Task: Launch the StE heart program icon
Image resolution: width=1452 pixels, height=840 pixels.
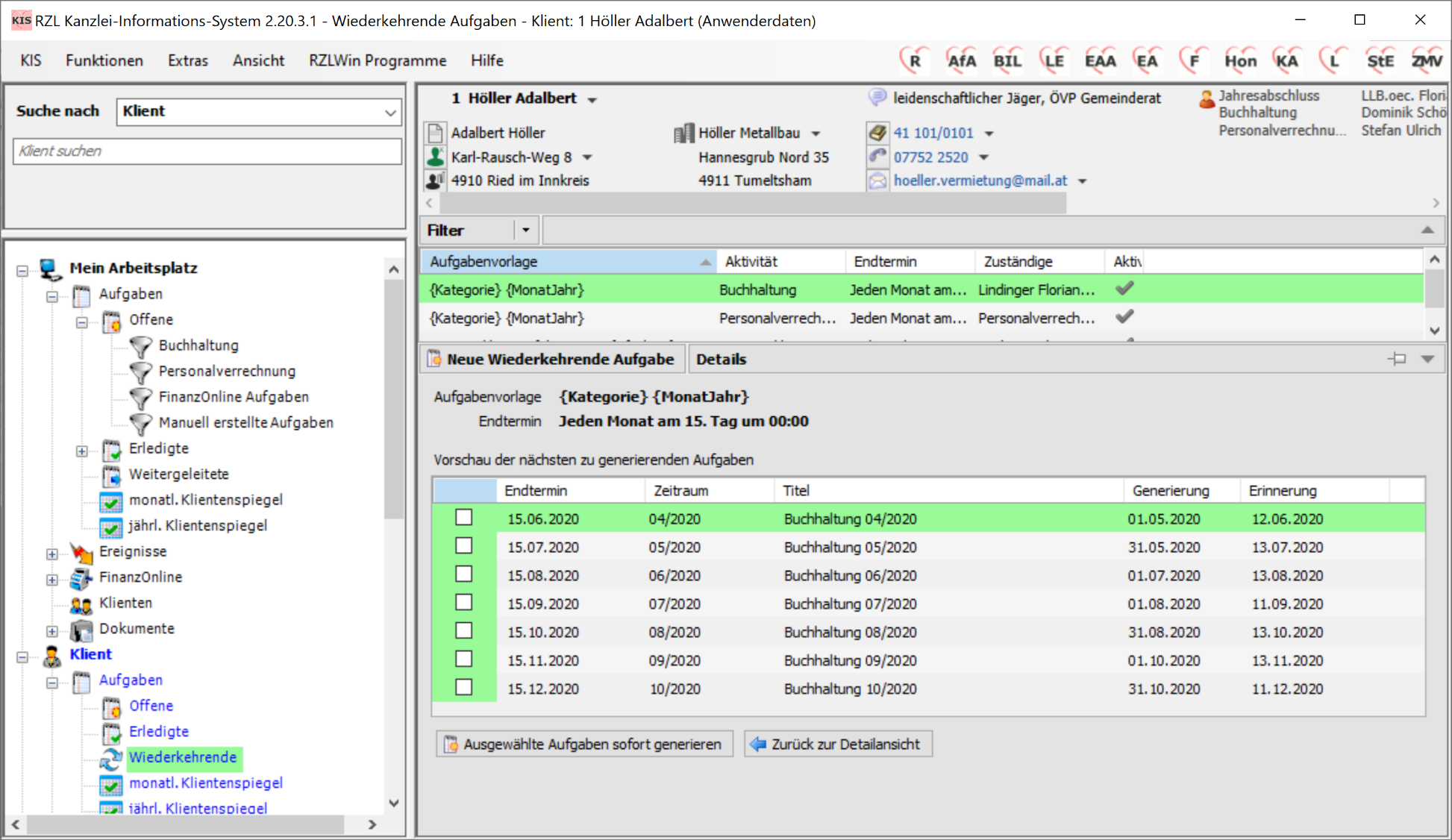Action: click(x=1379, y=60)
